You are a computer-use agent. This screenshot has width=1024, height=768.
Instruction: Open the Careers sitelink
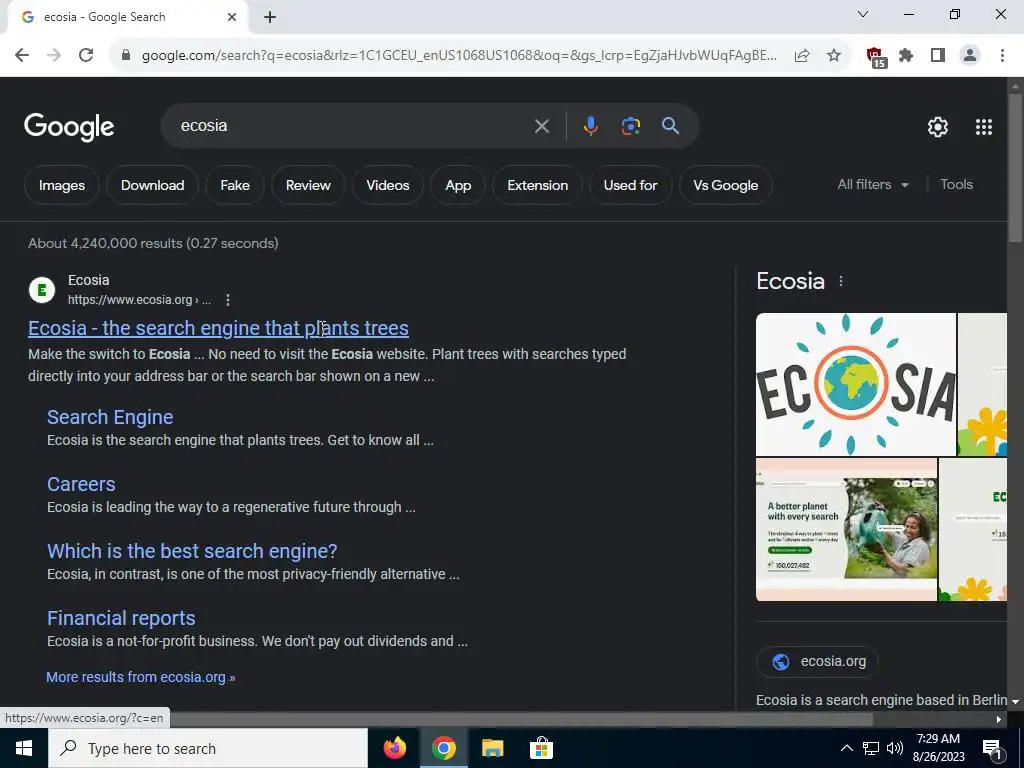point(81,484)
